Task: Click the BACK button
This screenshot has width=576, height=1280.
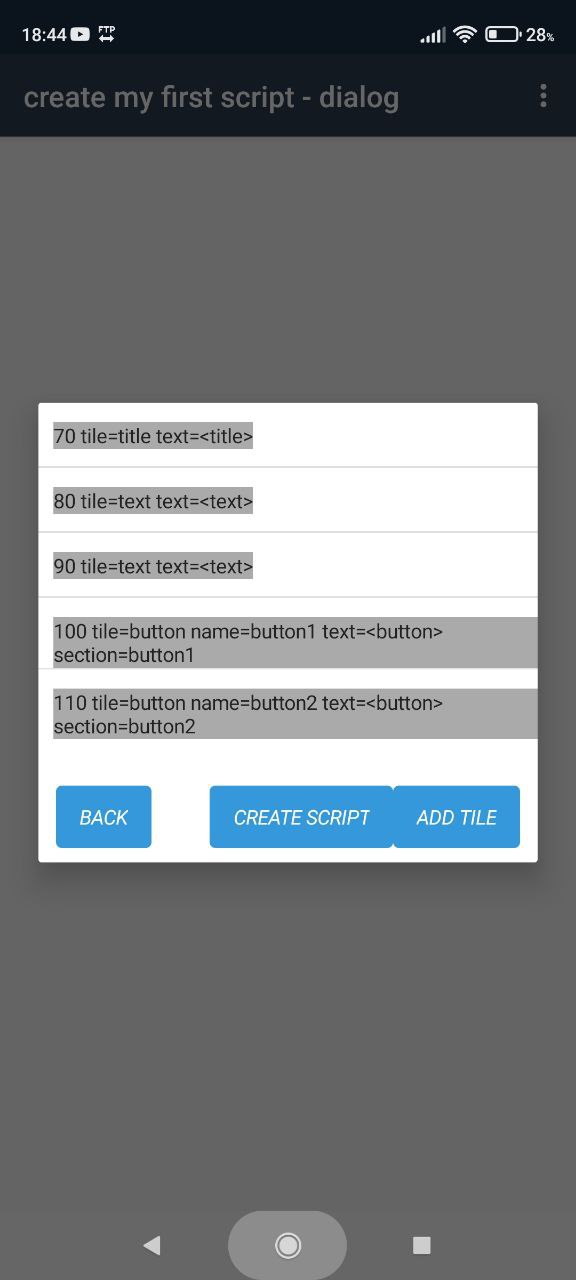Action: [x=104, y=817]
